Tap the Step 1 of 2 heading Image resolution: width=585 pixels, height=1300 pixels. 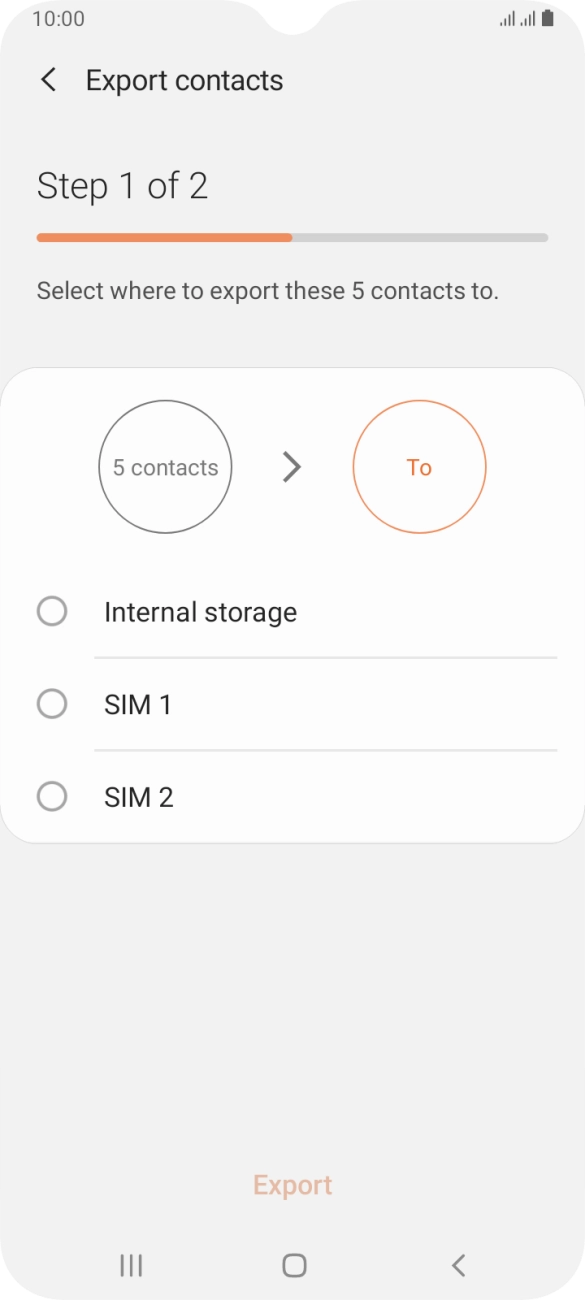(x=122, y=186)
